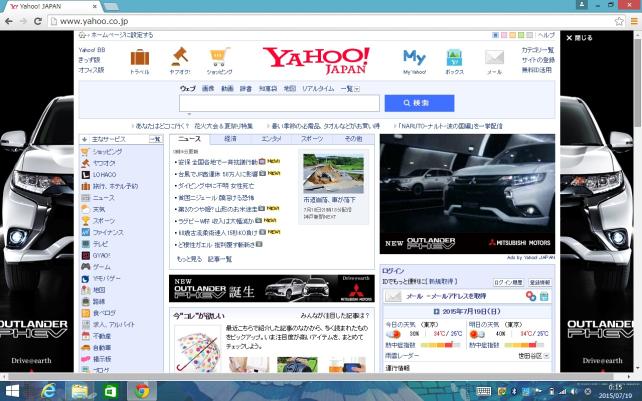Open the トラベル suitcase icon

(x=140, y=57)
